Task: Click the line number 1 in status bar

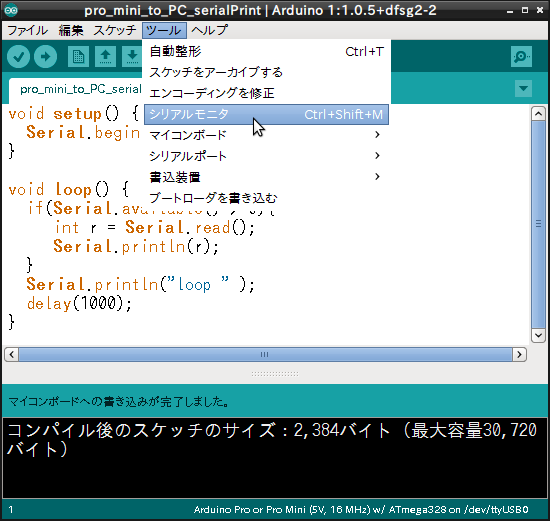Action: (x=11, y=509)
